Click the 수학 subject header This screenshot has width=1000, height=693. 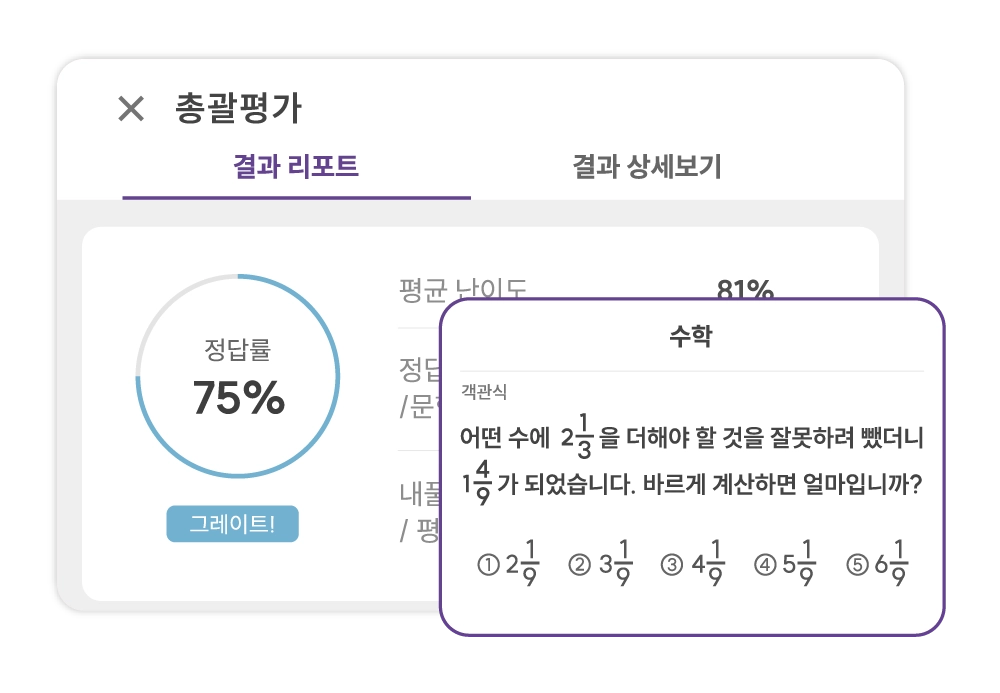point(690,337)
